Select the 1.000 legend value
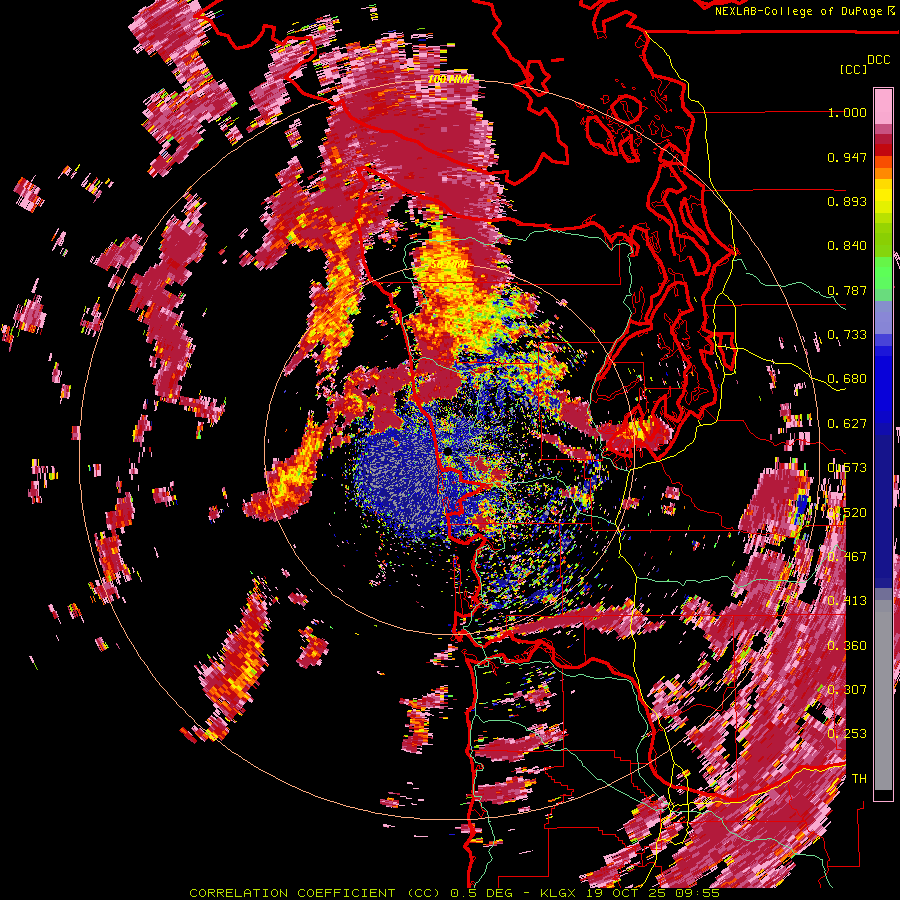Viewport: 900px width, 900px height. [x=847, y=112]
